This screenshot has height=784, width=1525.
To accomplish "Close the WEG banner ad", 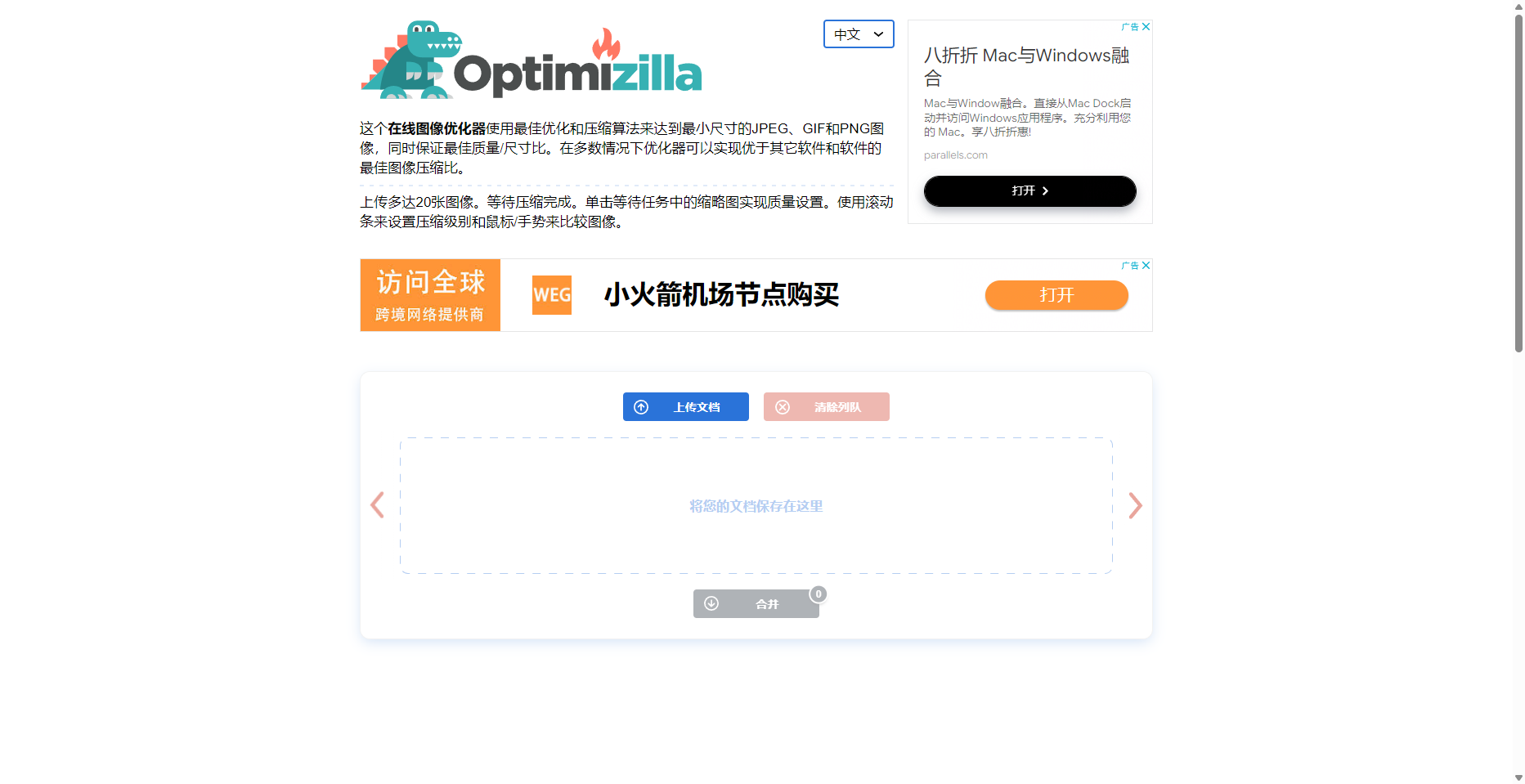I will [x=1146, y=266].
